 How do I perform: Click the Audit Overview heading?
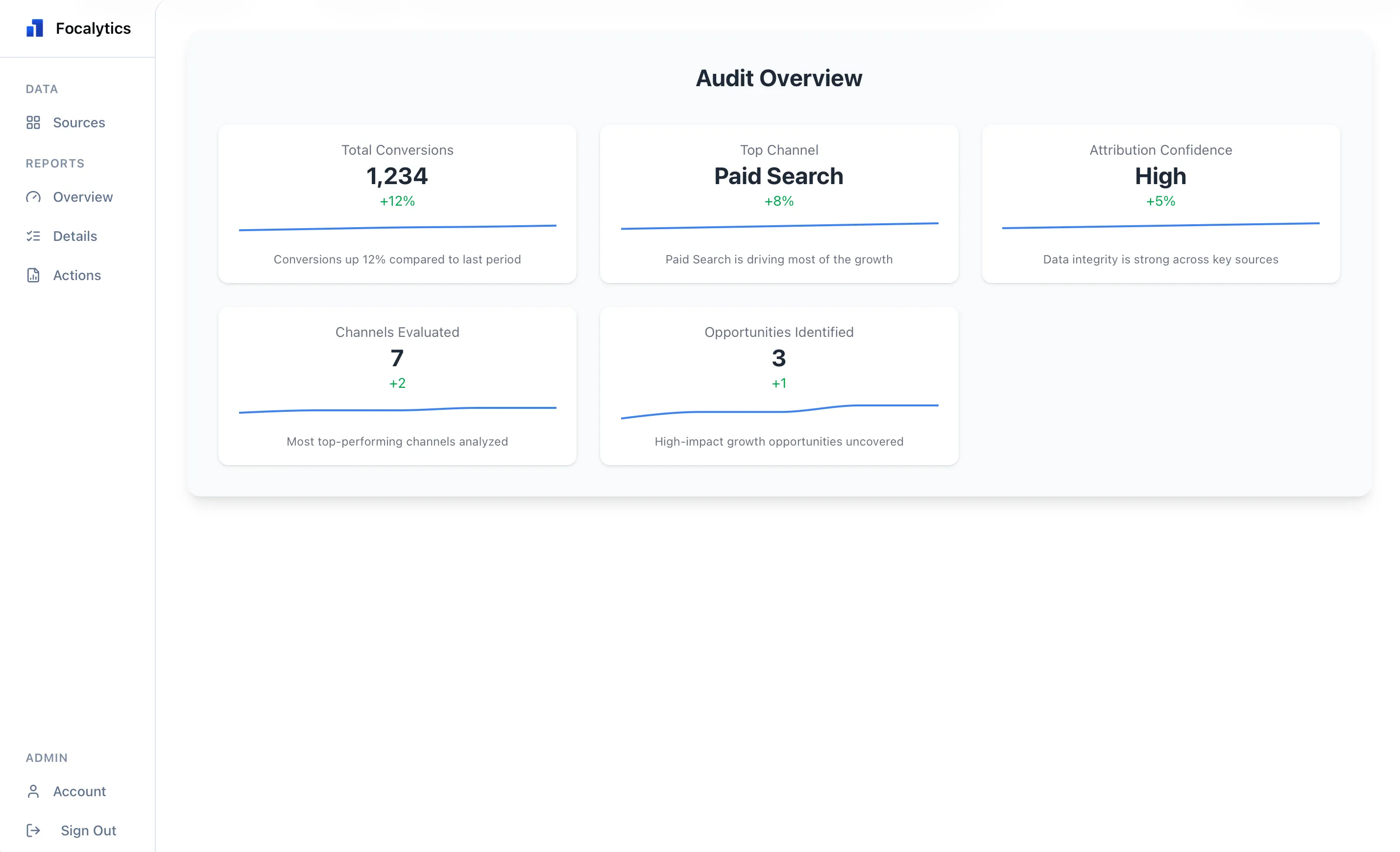point(779,78)
